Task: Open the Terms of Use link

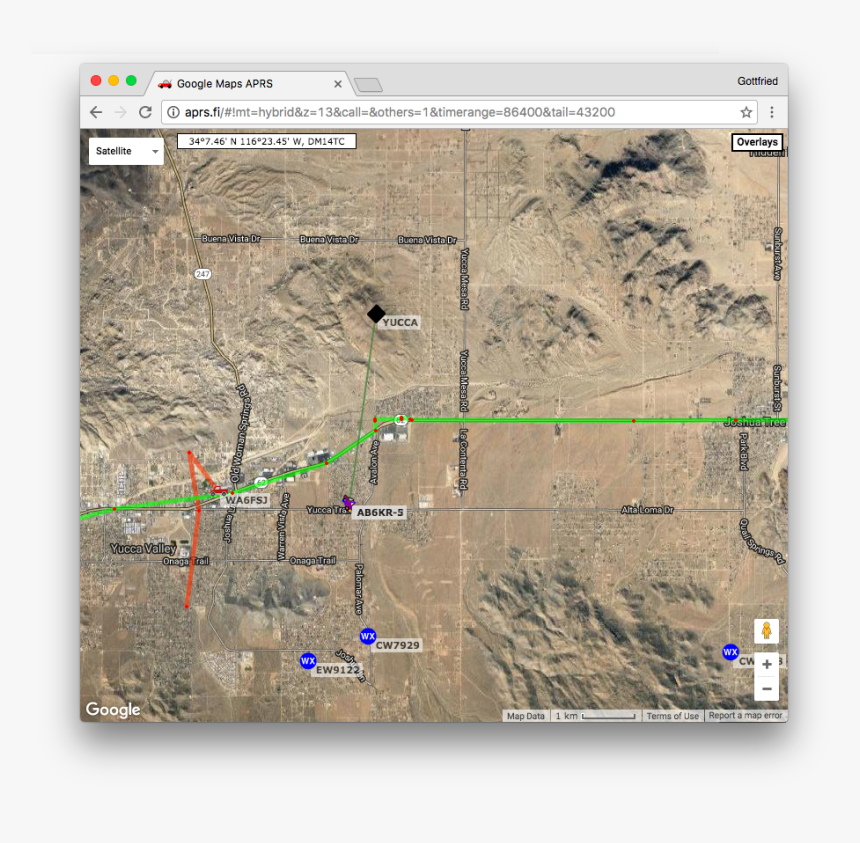Action: pos(672,716)
